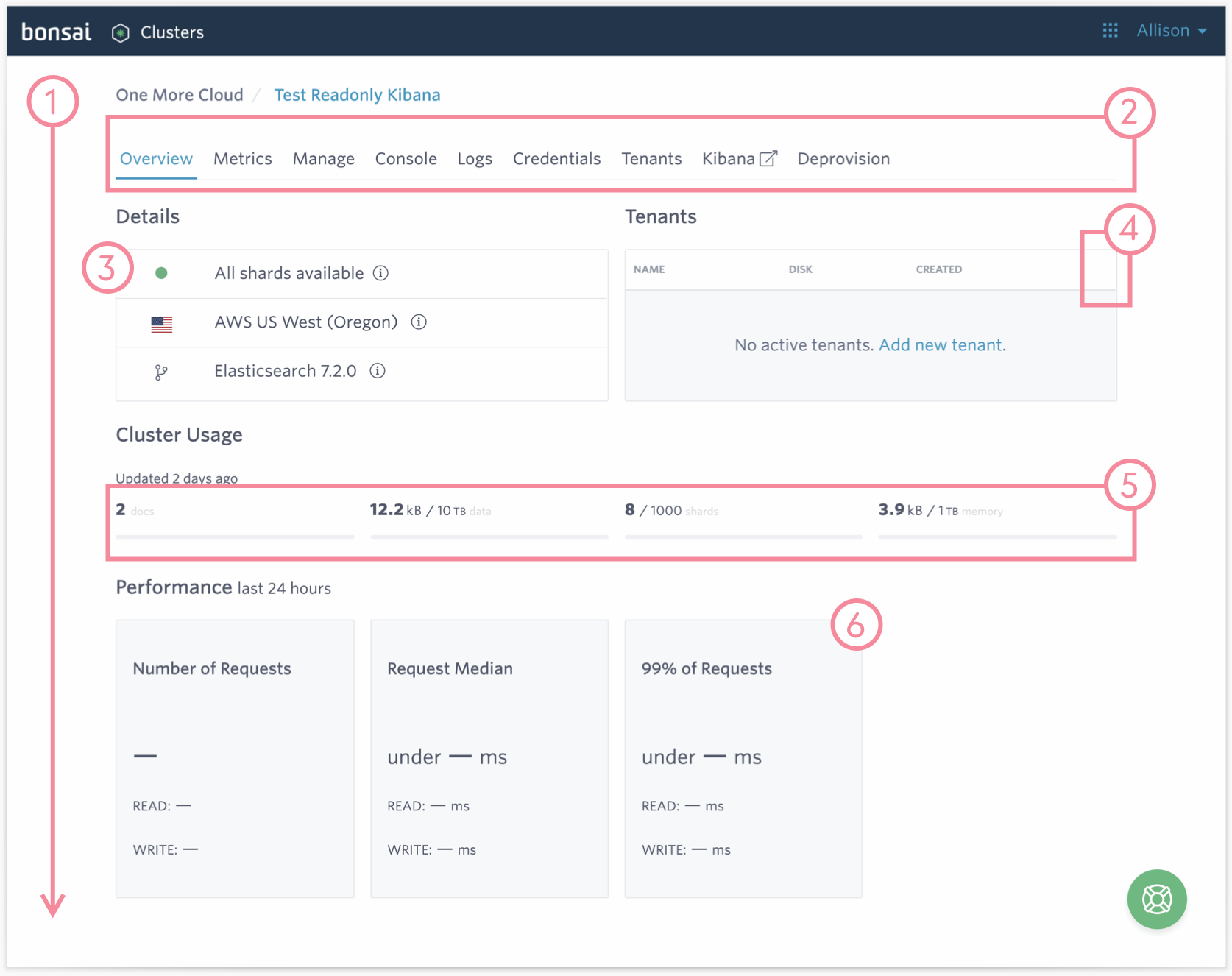The height and width of the screenshot is (976, 1232).
Task: Click the Number of Requests card
Action: tap(235, 758)
